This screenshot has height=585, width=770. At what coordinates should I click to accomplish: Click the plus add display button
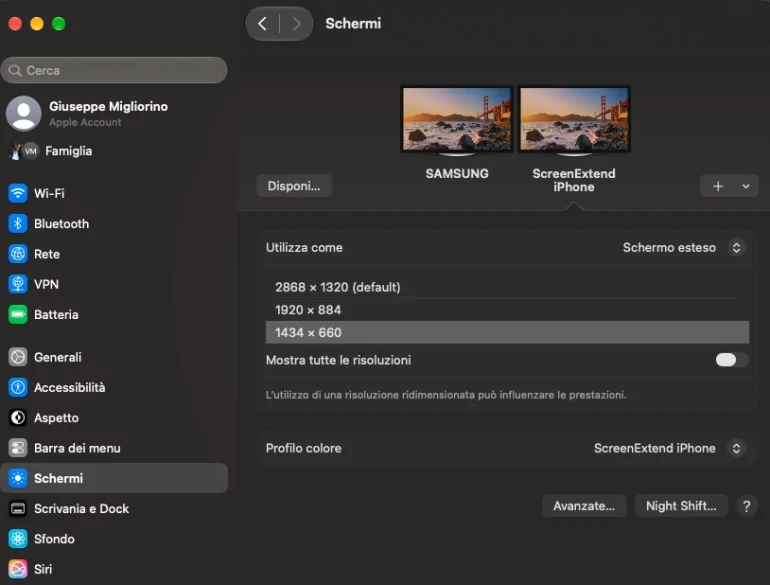[717, 186]
